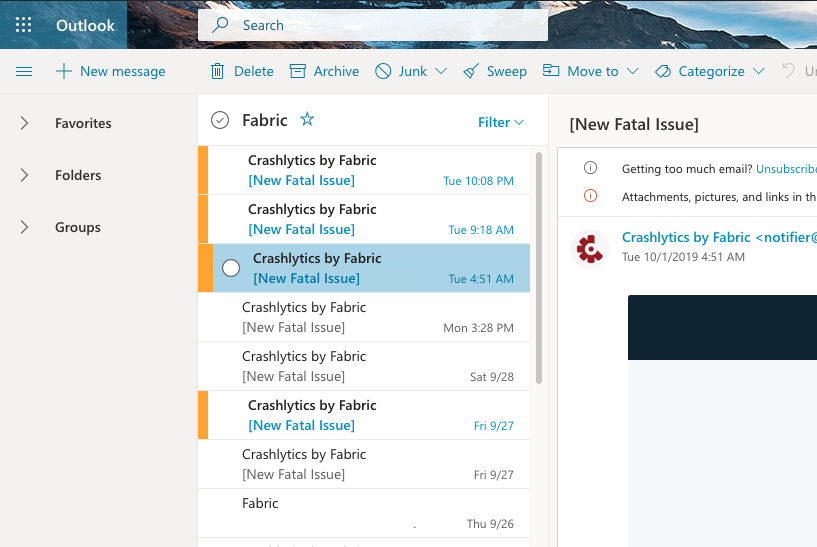The image size is (817, 547).
Task: Click the Crashlytics sender avatar
Action: tap(590, 248)
